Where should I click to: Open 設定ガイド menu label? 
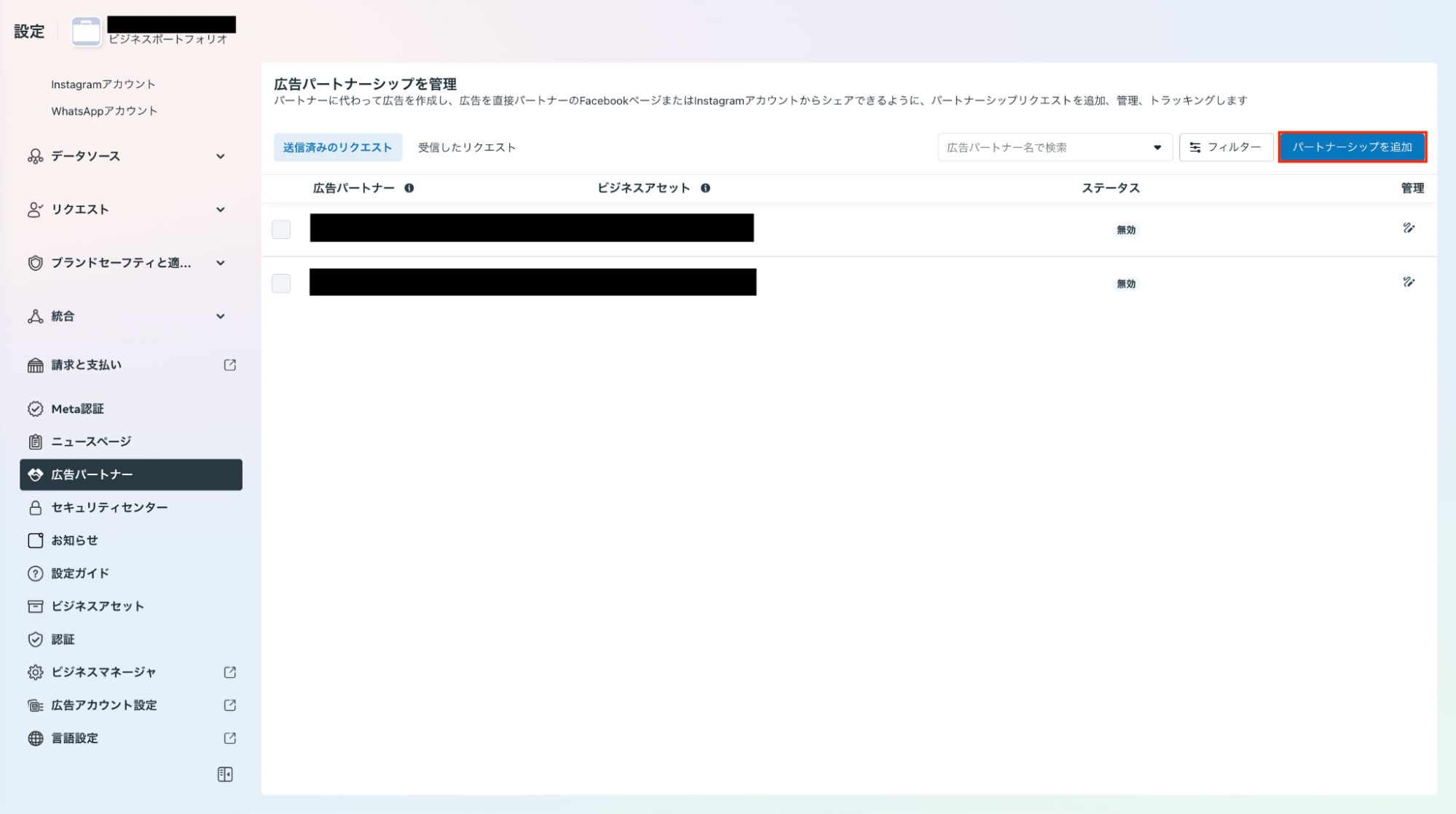click(x=80, y=574)
